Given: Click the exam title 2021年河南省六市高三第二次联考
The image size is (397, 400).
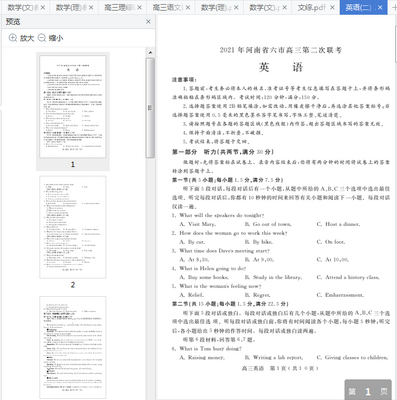Looking at the screenshot, I should (281, 50).
